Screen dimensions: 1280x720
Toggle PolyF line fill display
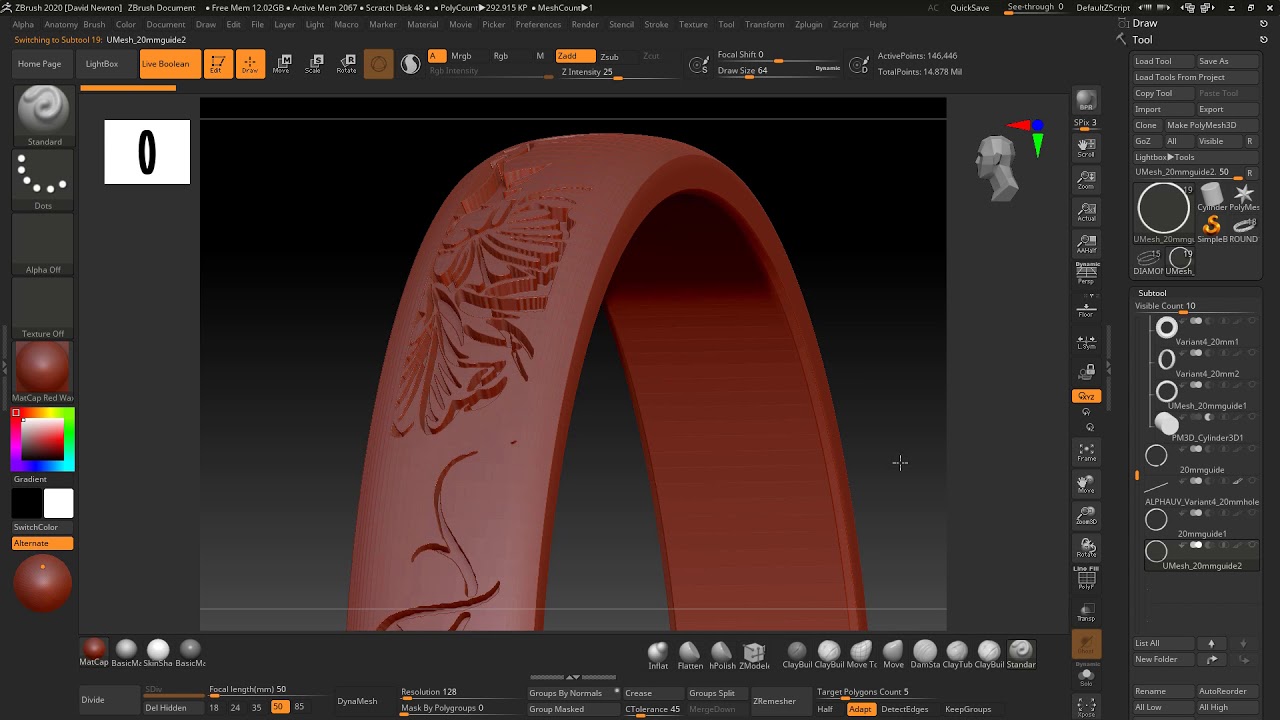click(x=1086, y=579)
